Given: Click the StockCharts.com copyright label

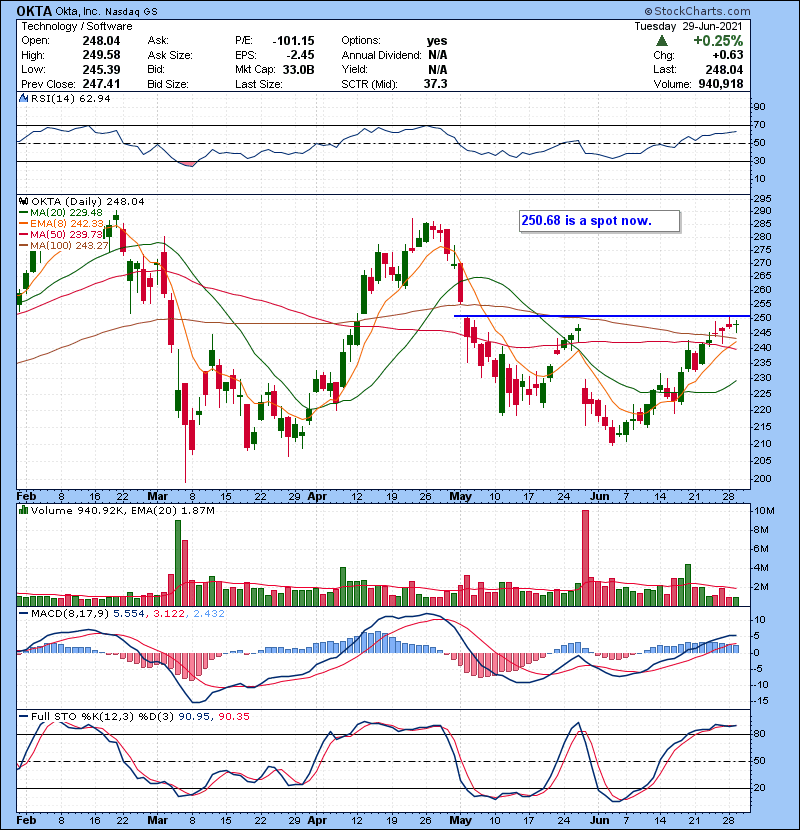Looking at the screenshot, I should 697,11.
